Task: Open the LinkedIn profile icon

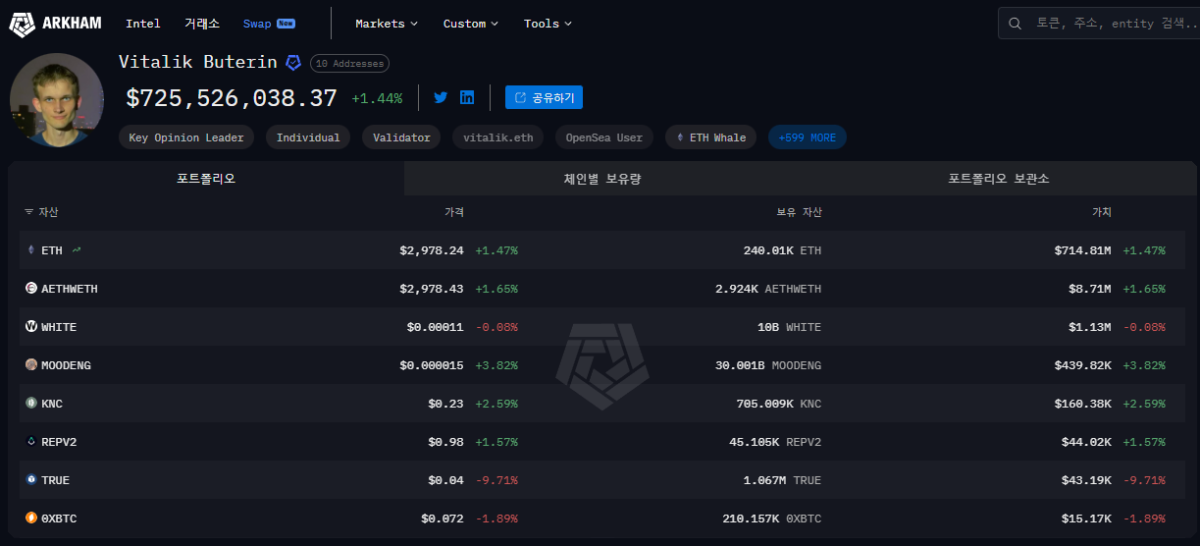Action: pyautogui.click(x=467, y=97)
